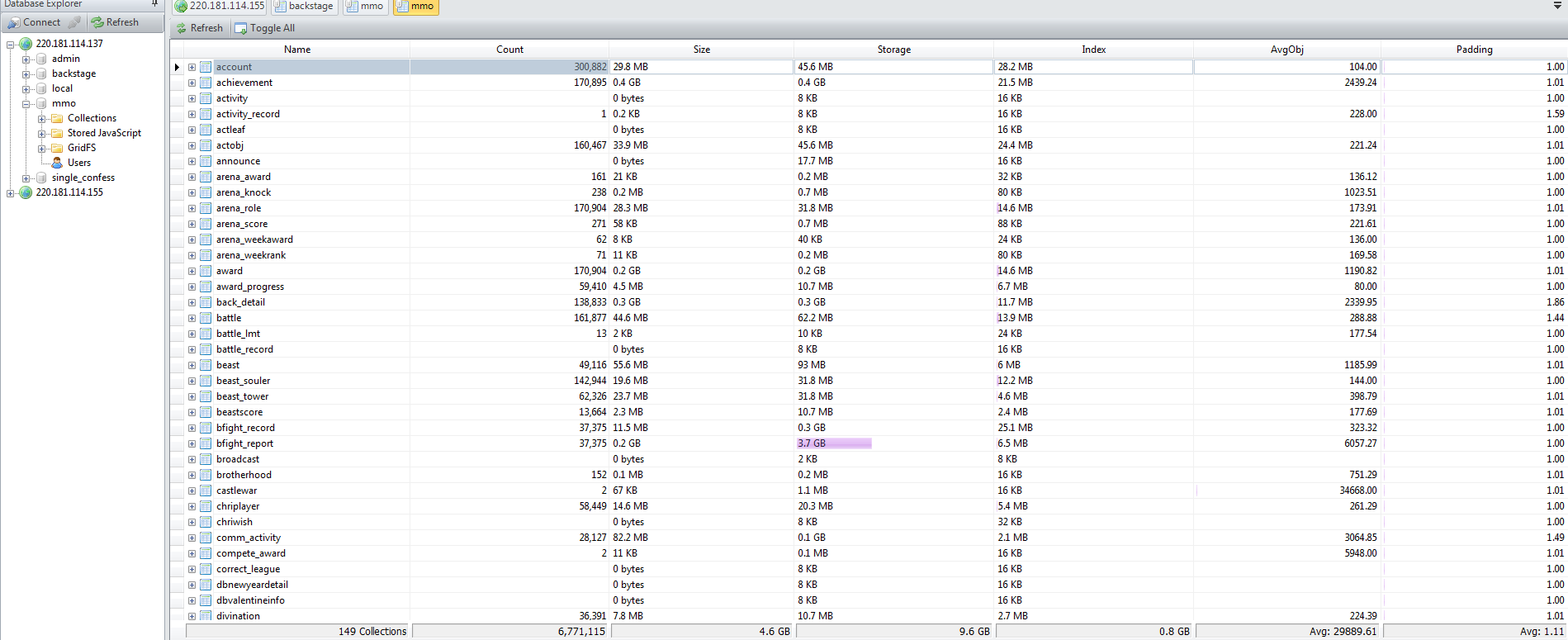Select the 'beast_souler' collection name
The height and width of the screenshot is (640, 1568).
pyautogui.click(x=243, y=381)
